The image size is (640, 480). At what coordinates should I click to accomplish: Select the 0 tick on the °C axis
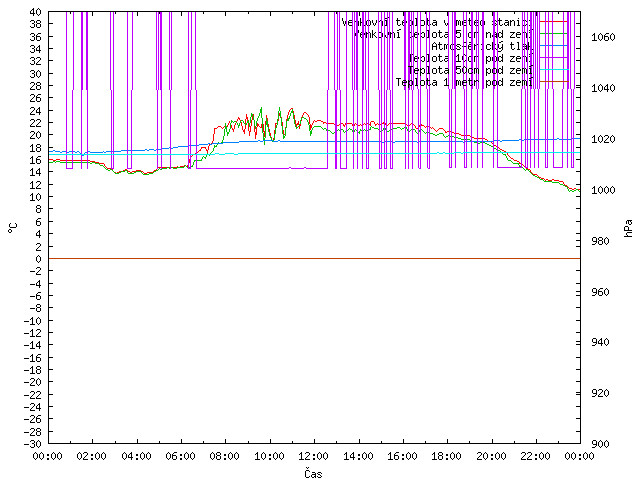point(38,259)
